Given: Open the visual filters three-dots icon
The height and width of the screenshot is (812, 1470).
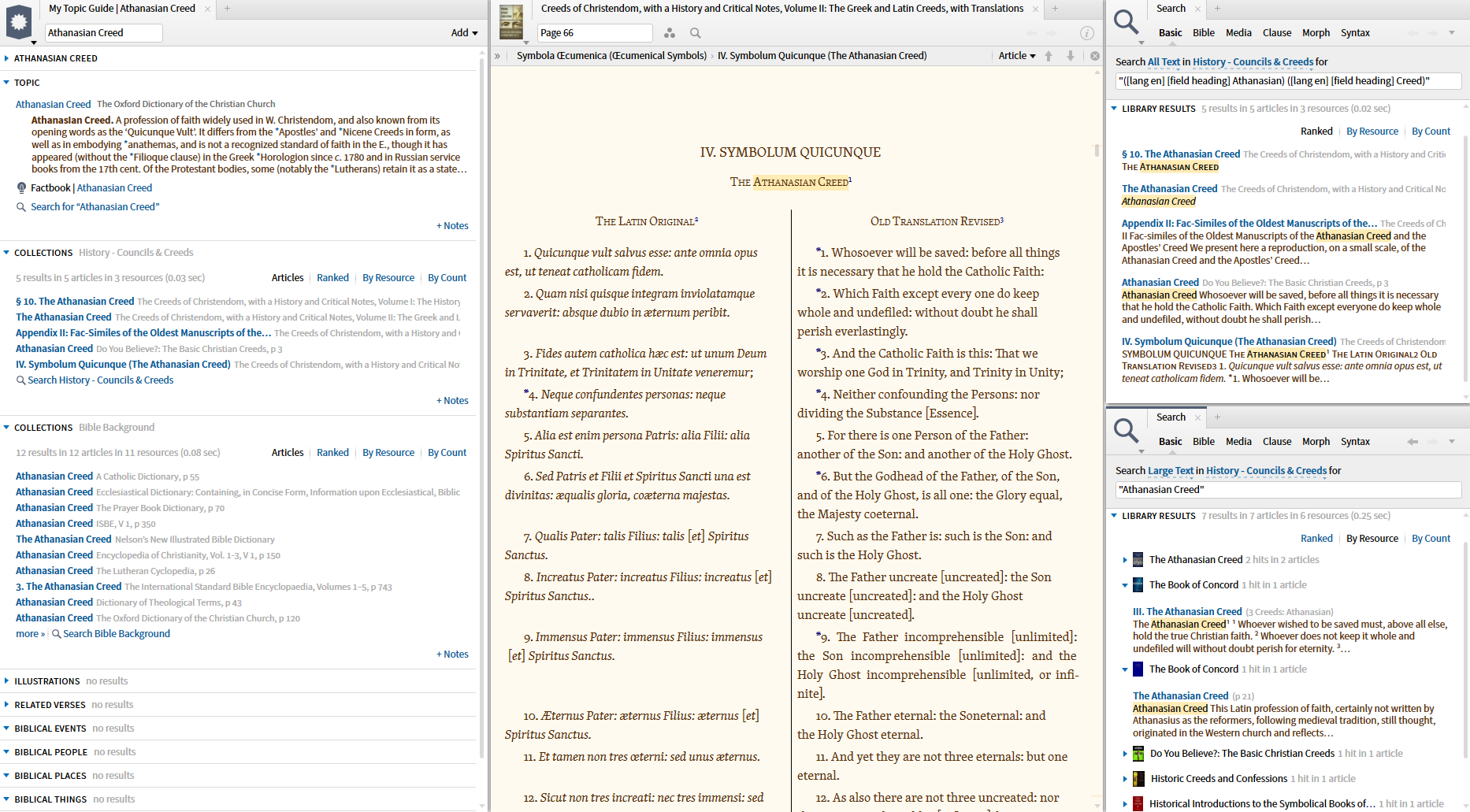Looking at the screenshot, I should [x=670, y=33].
